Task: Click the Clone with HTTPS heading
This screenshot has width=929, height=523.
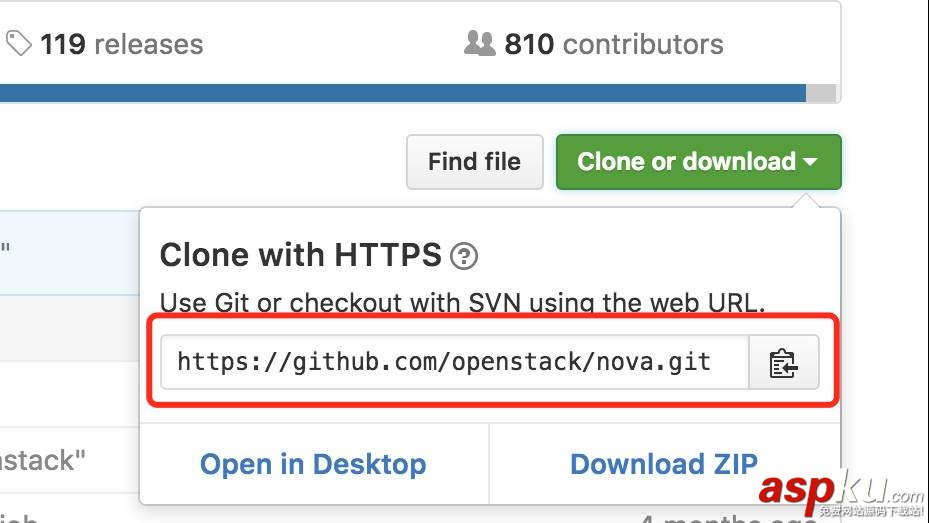Action: click(x=300, y=255)
